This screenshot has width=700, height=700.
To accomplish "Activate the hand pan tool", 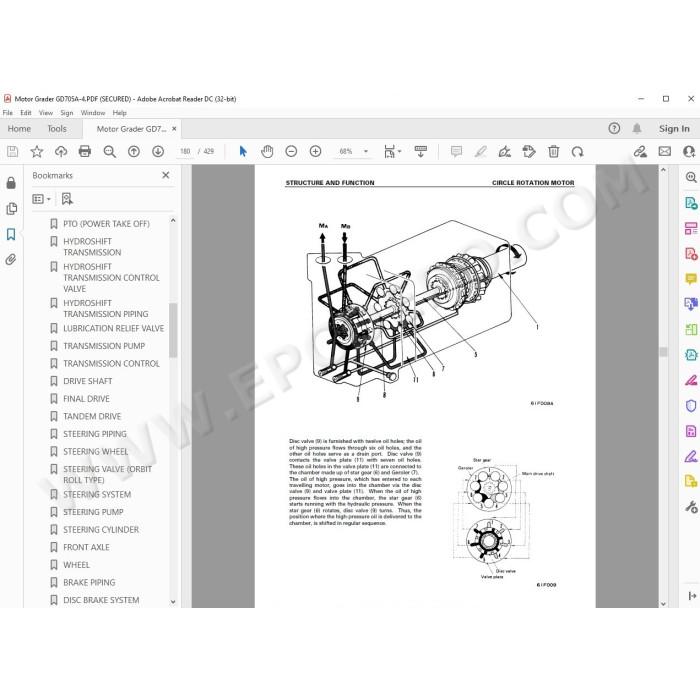I will (267, 152).
